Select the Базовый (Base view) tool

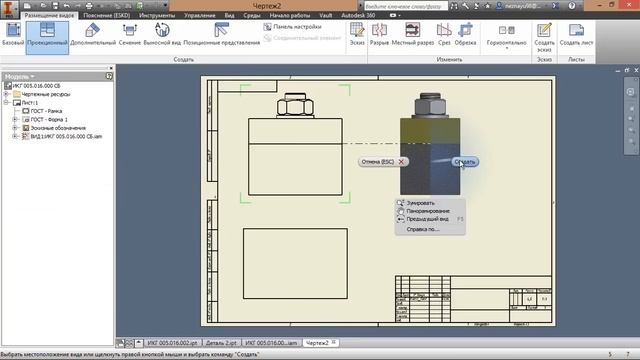pyautogui.click(x=13, y=34)
